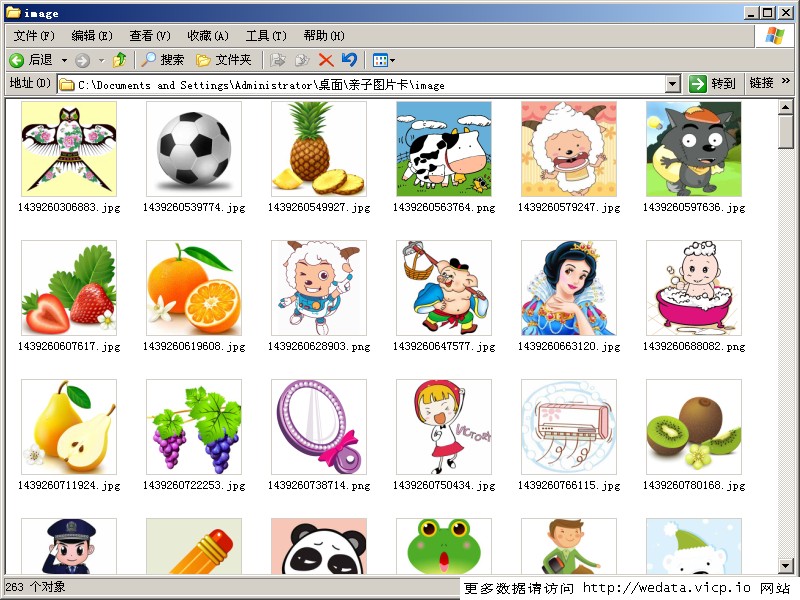Click the 263 个对象 status bar text
The height and width of the screenshot is (600, 800).
35,587
